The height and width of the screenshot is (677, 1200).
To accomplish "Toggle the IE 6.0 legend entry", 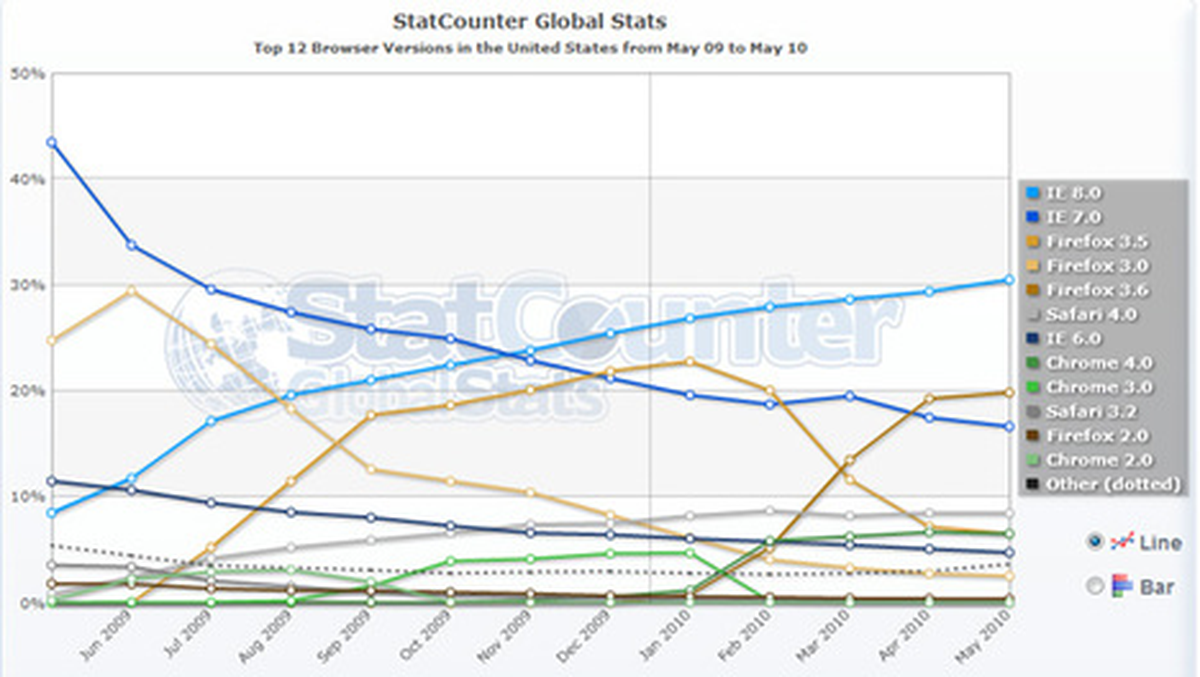I will [x=1080, y=339].
